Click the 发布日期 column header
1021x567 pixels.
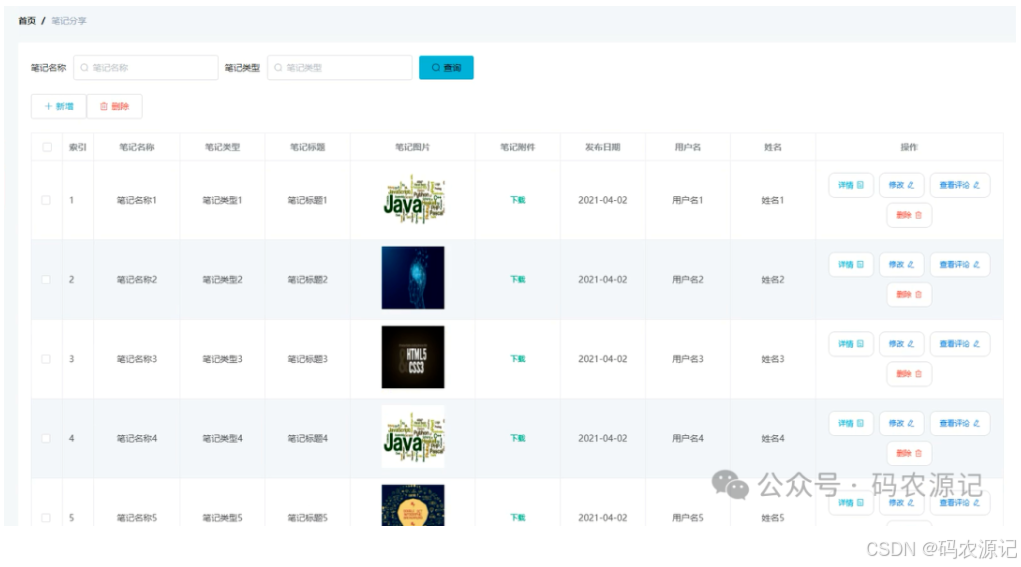point(602,147)
